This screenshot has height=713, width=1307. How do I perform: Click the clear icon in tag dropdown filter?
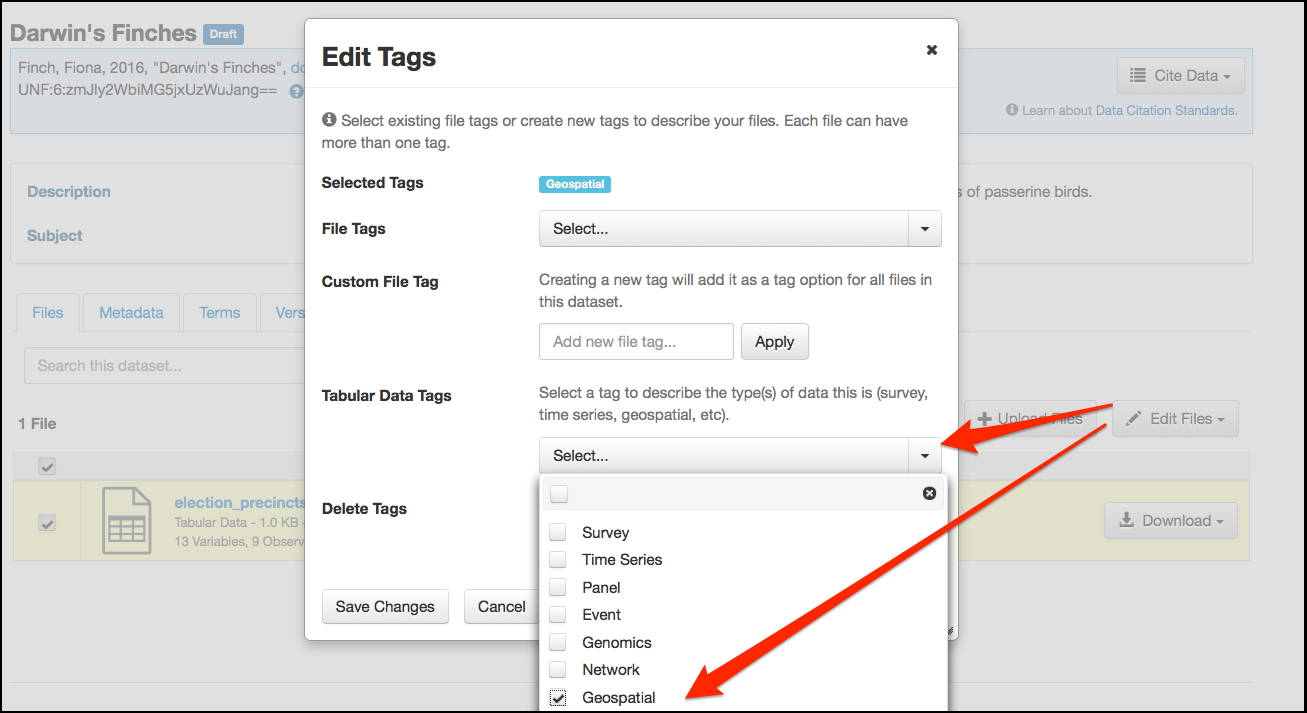pyautogui.click(x=929, y=493)
